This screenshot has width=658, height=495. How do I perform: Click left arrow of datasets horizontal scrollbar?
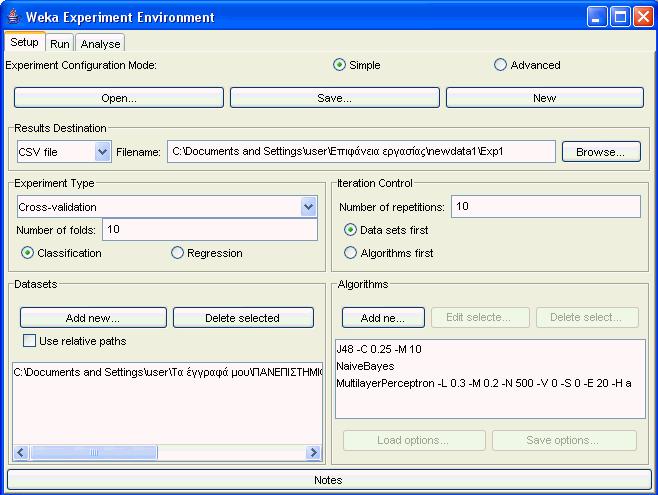[21, 452]
